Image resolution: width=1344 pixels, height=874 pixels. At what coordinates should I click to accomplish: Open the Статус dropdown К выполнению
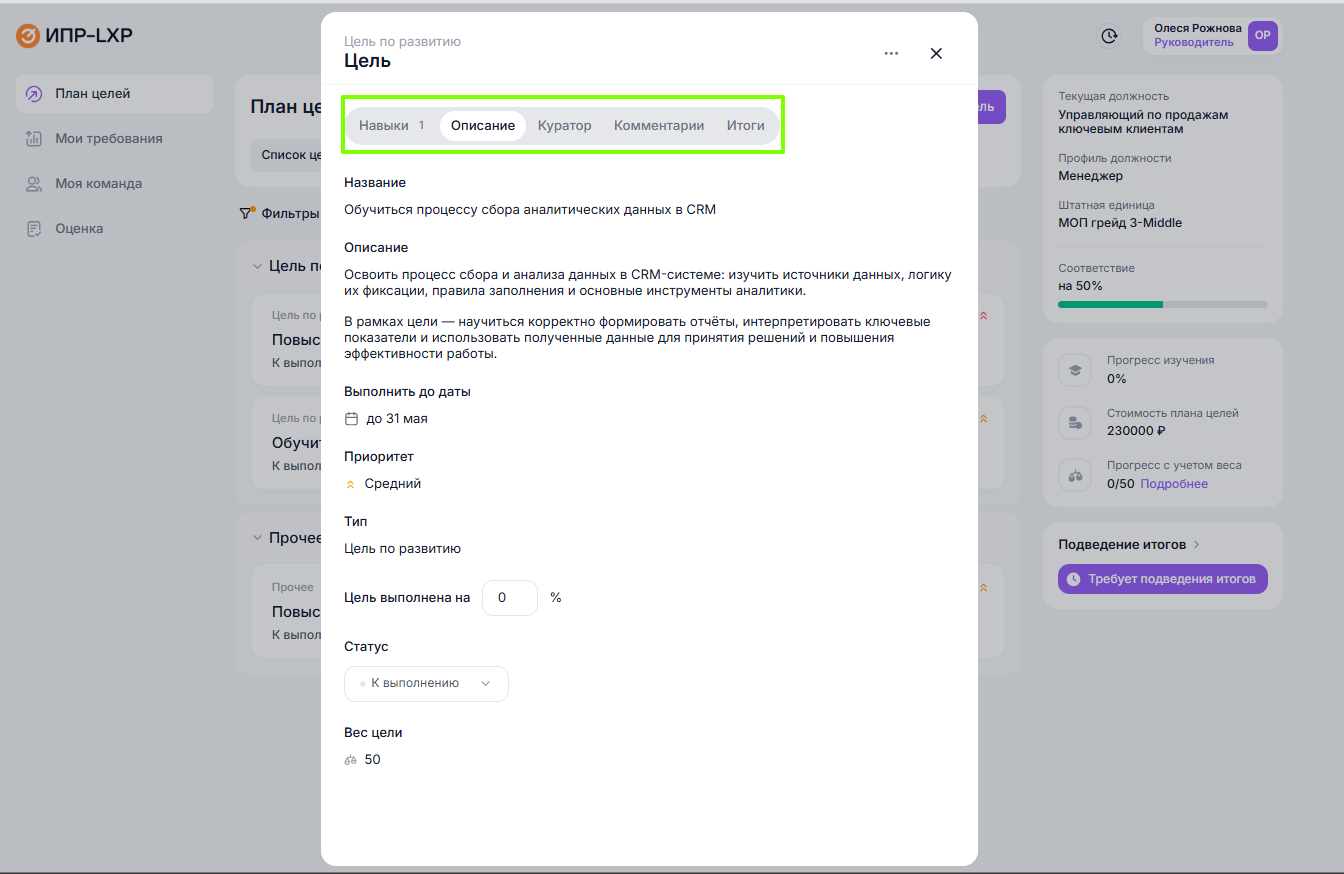(x=426, y=684)
